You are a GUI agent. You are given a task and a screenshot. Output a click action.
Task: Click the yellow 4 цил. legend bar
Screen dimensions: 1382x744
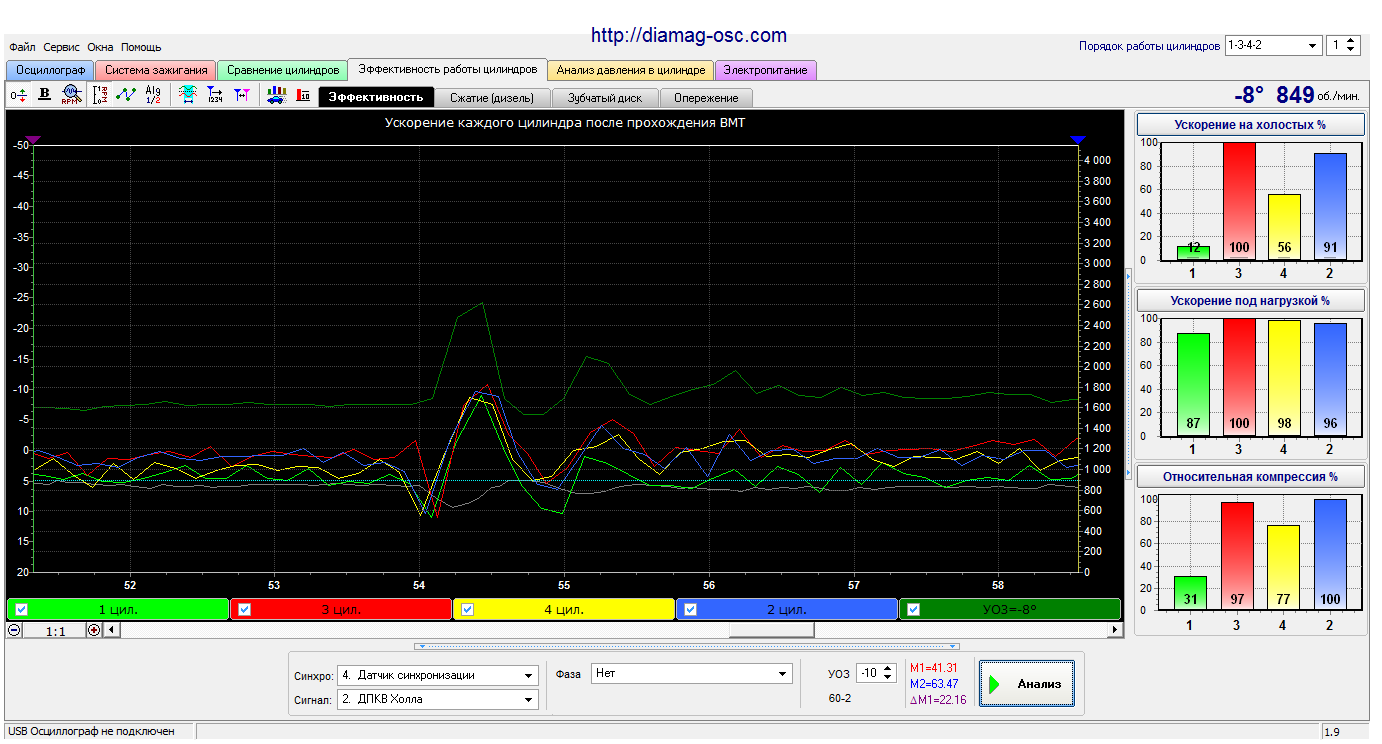(564, 609)
